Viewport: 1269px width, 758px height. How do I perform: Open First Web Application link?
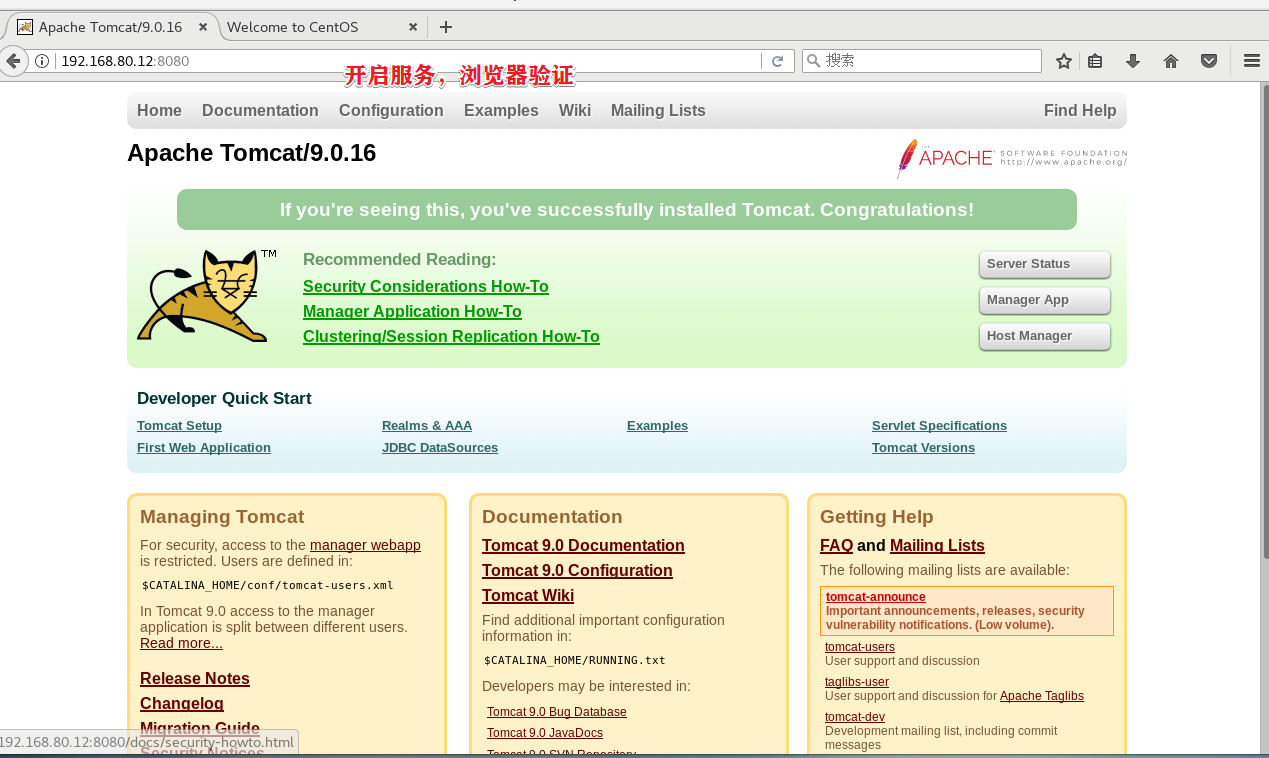click(x=204, y=448)
